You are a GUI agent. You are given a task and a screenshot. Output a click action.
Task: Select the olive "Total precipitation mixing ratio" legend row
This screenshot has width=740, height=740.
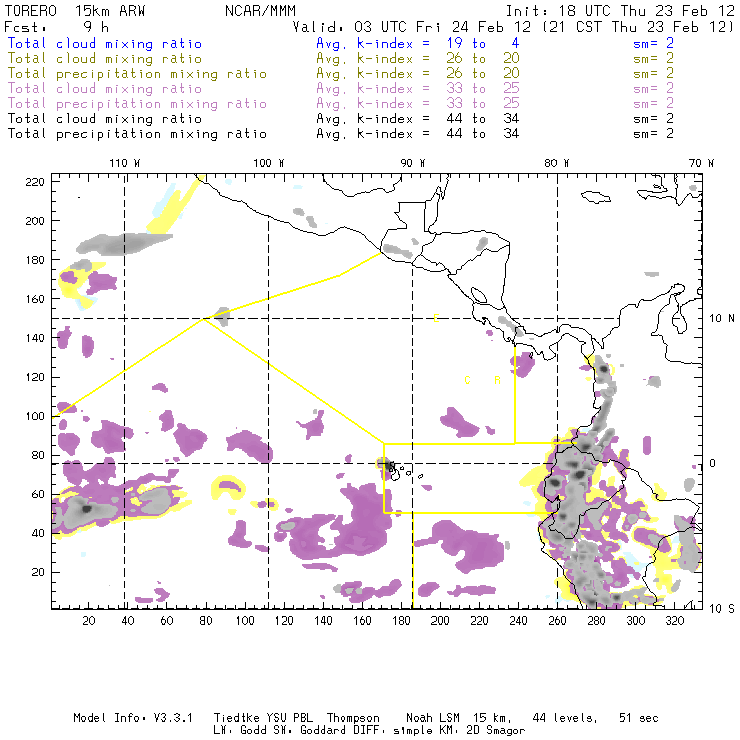(x=137, y=74)
